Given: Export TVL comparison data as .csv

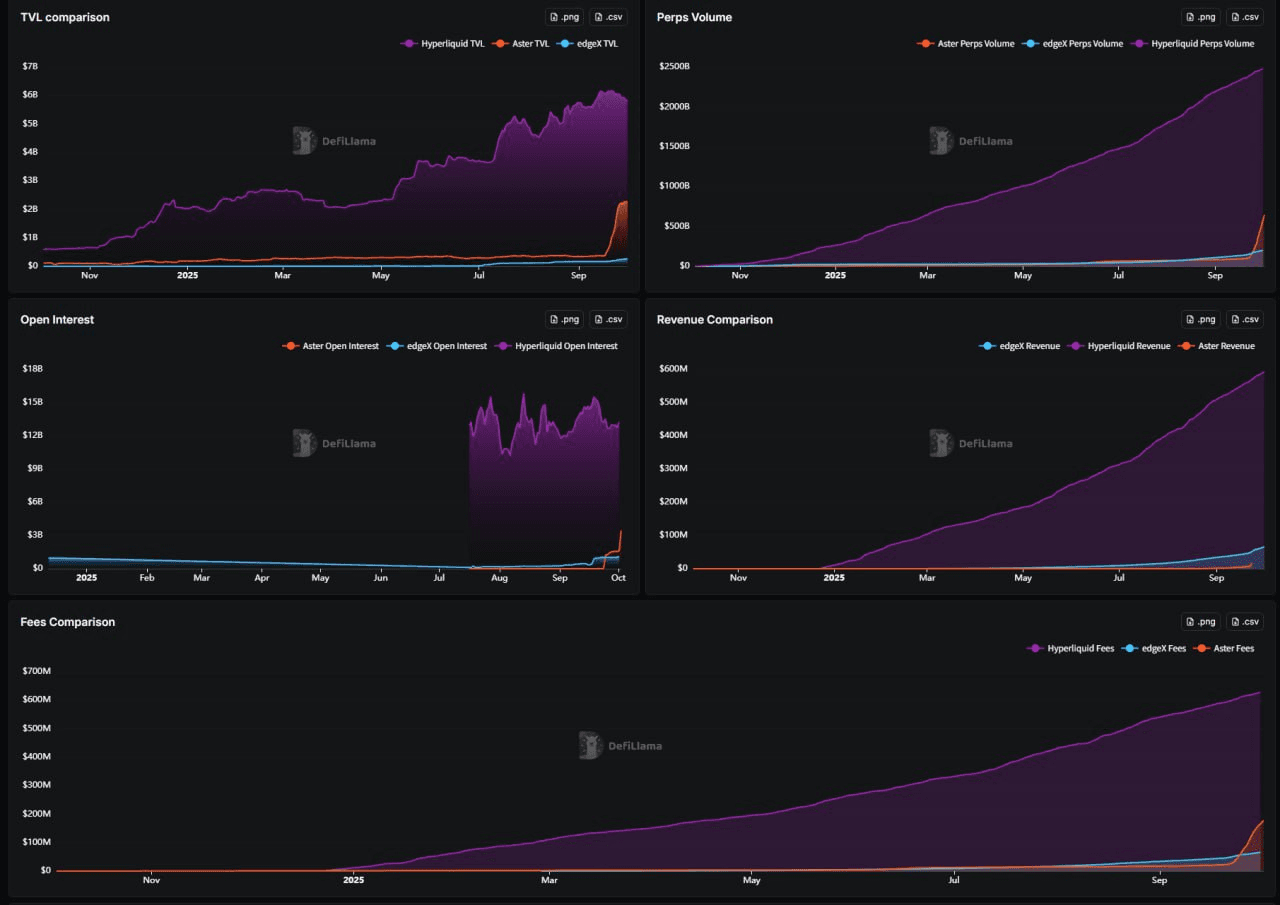Looking at the screenshot, I should coord(608,17).
